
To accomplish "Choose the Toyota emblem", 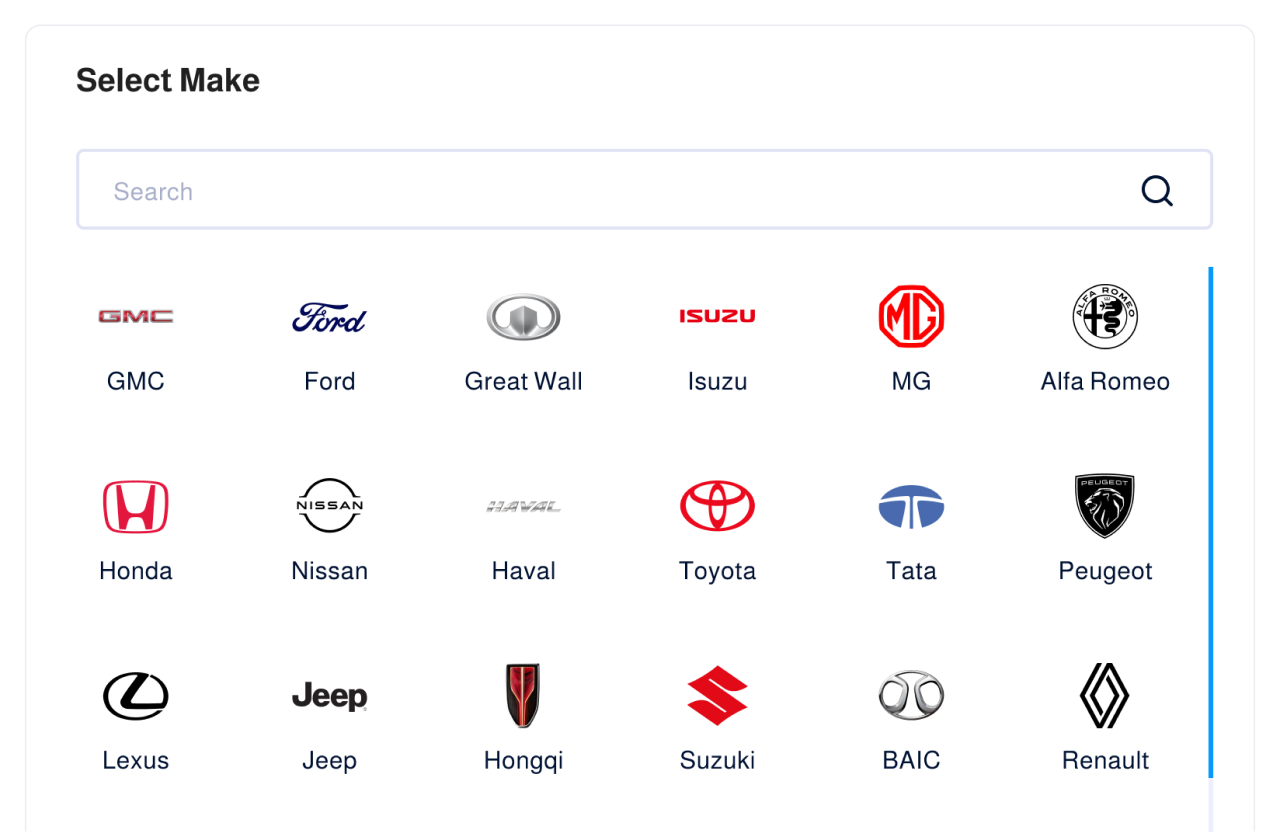I will tap(717, 506).
